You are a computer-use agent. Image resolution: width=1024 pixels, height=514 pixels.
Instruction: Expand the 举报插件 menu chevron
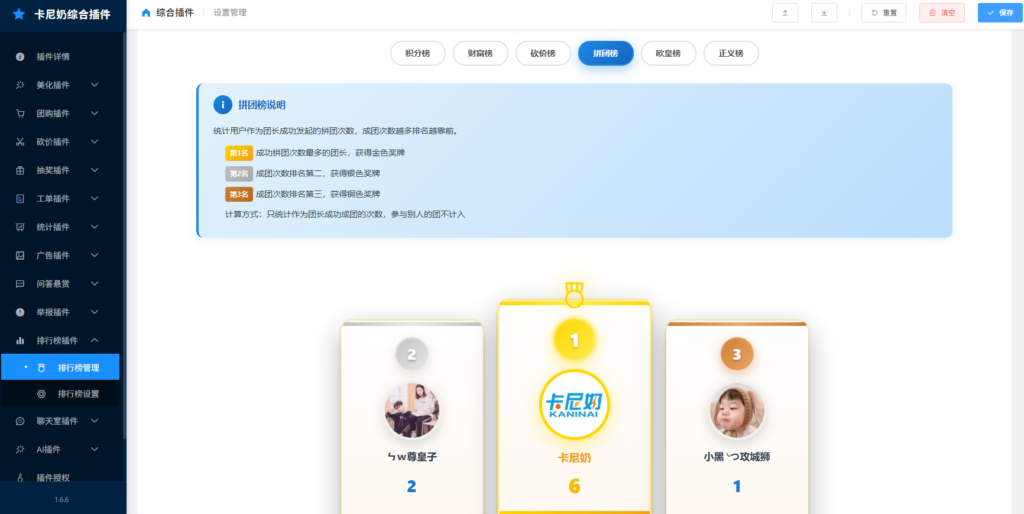pos(95,312)
